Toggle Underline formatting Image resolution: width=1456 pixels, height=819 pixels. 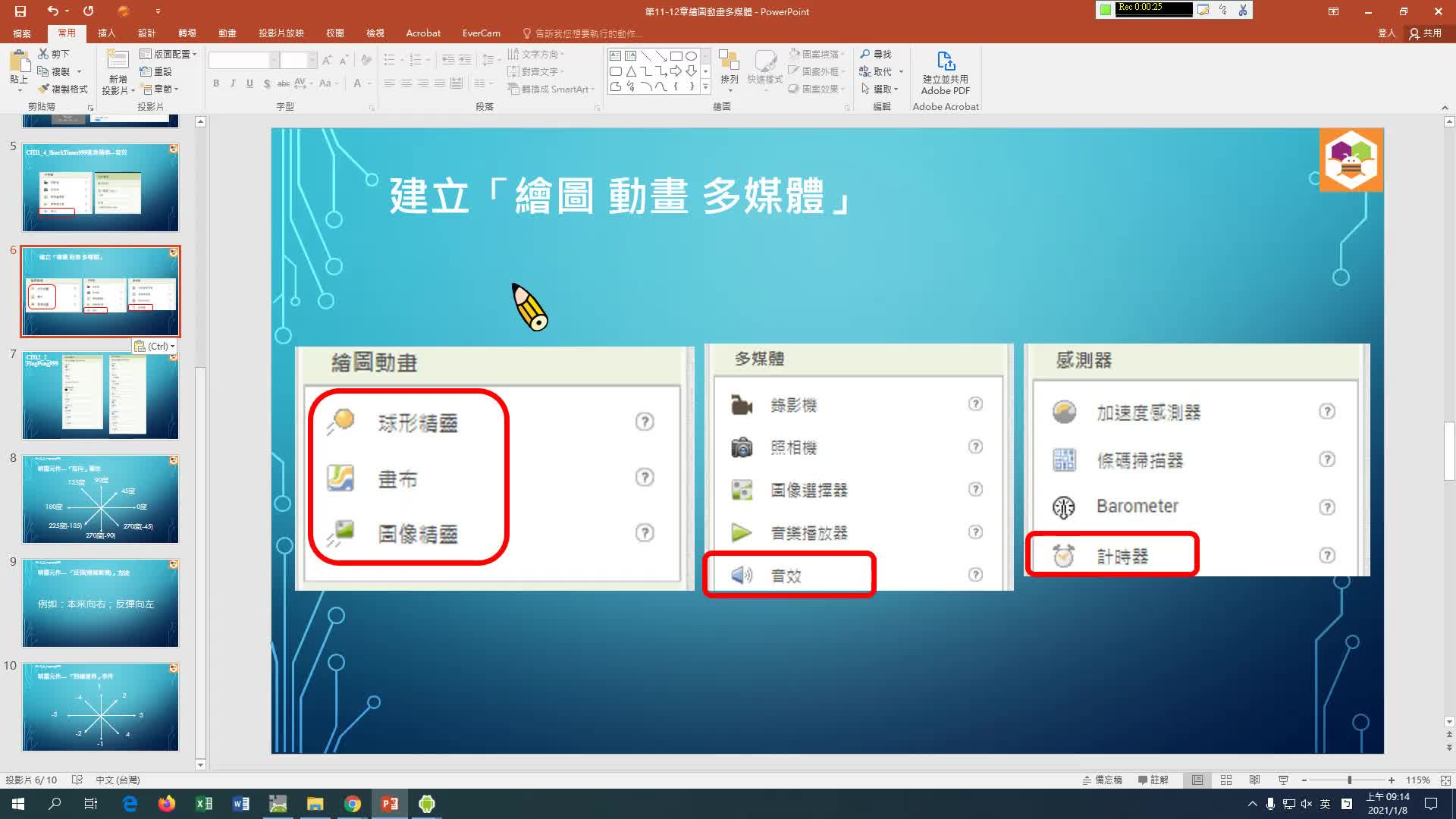249,83
